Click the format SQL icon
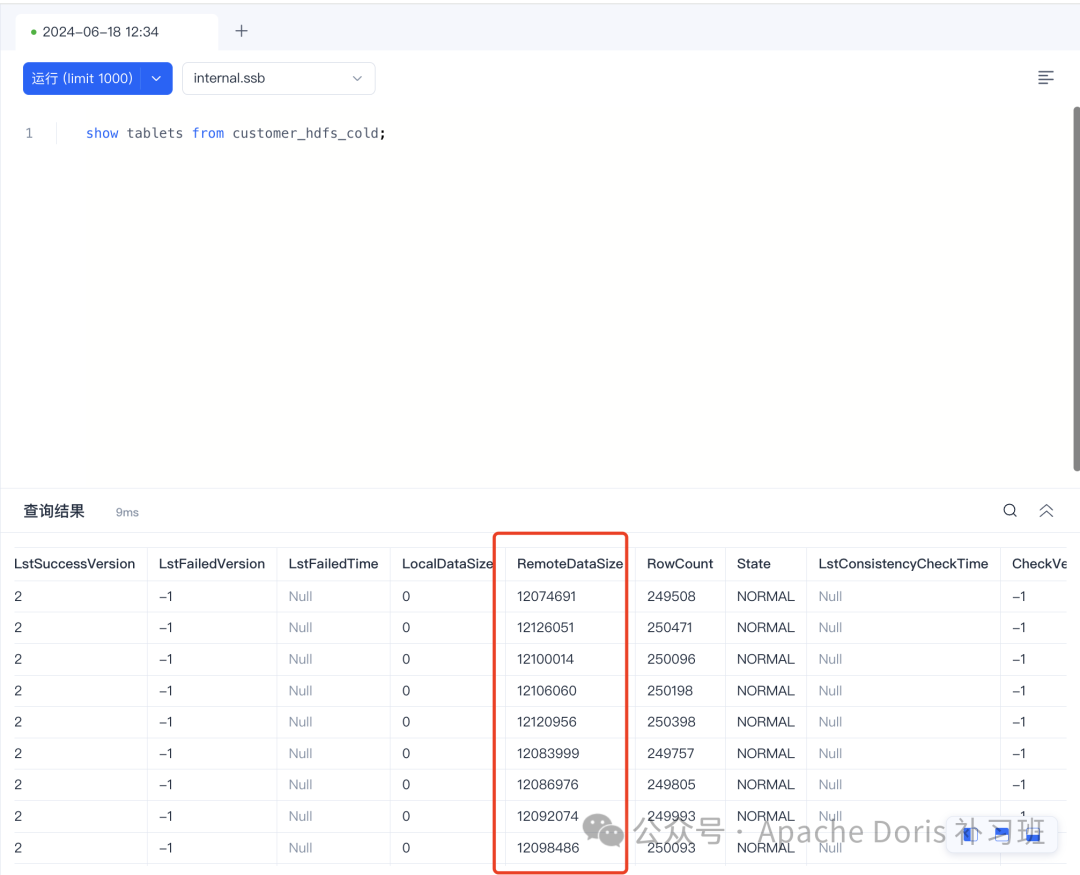This screenshot has height=875, width=1080. [x=1046, y=78]
